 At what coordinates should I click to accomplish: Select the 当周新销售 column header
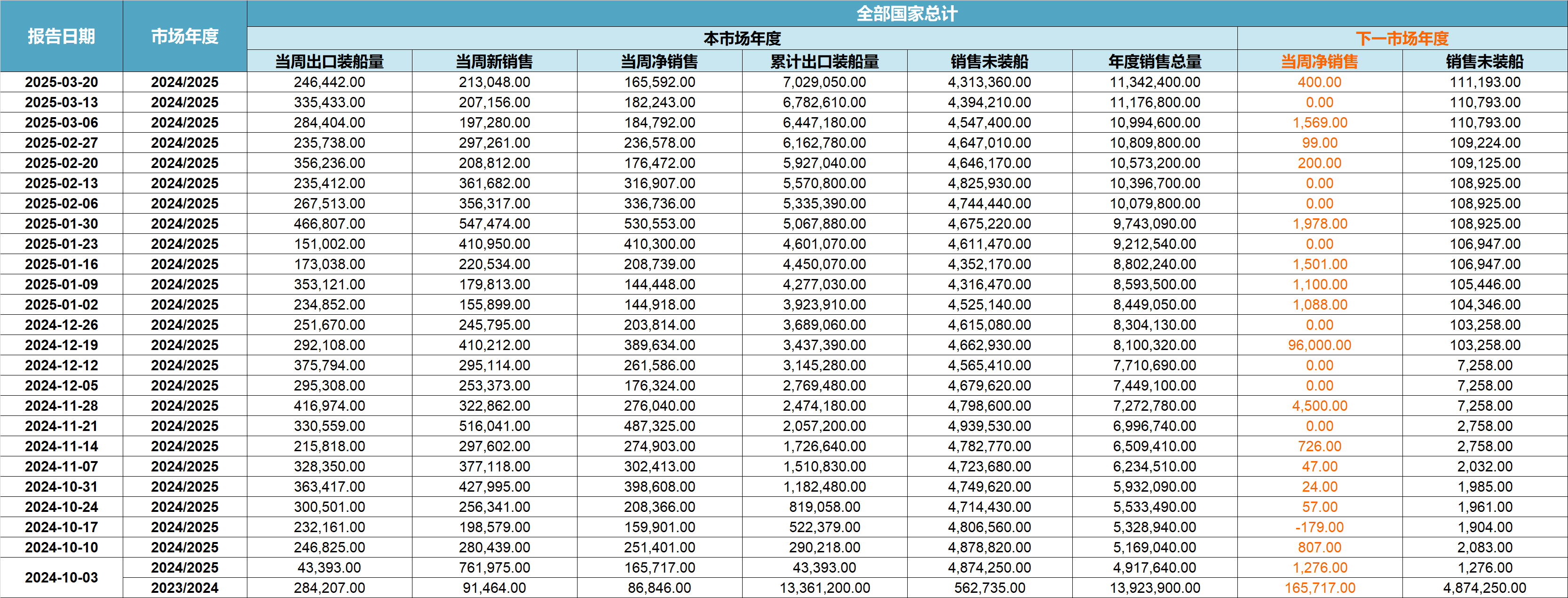494,62
